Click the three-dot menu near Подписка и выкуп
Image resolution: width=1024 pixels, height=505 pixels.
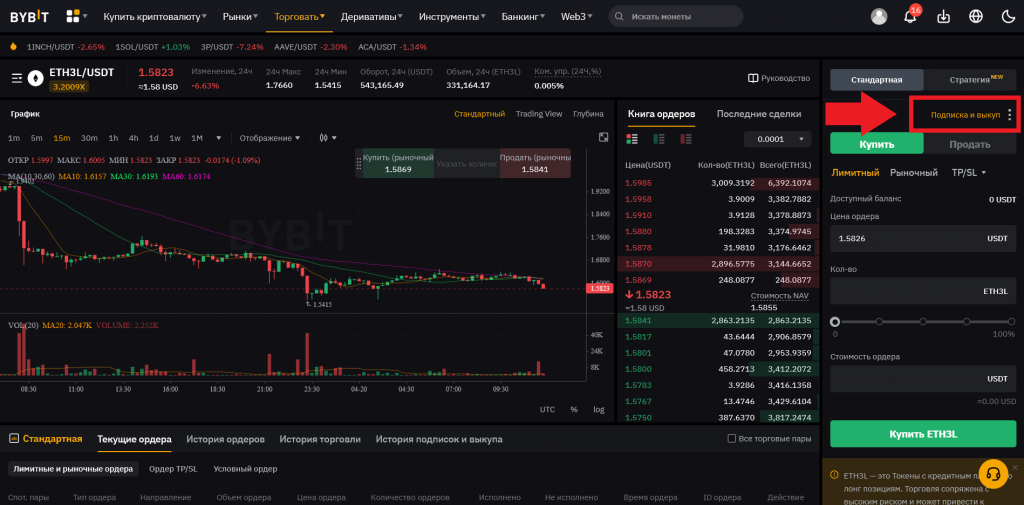pos(1009,115)
